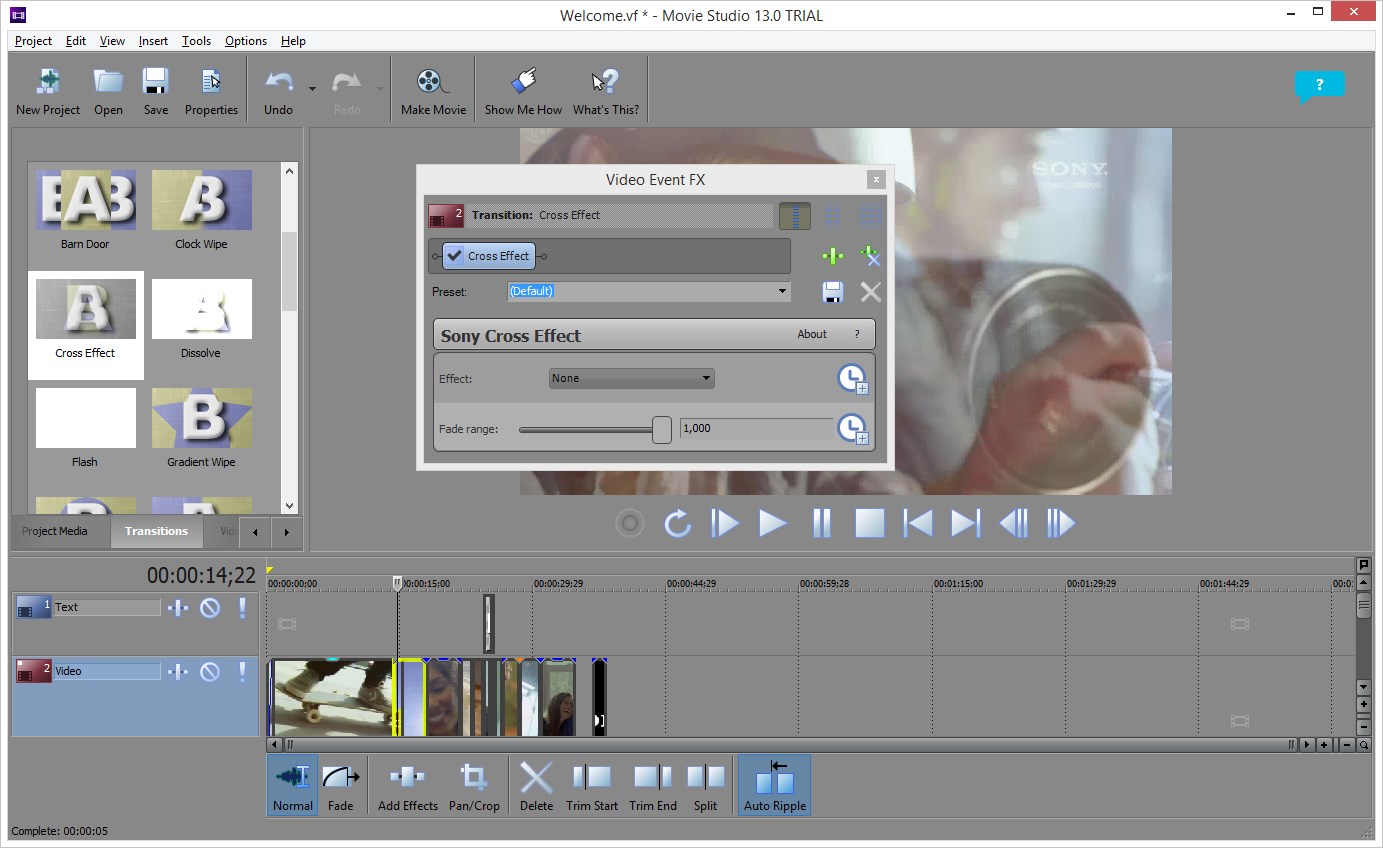Animate the Fade range clock icon
Screen dimensions: 1383x848
[852, 429]
